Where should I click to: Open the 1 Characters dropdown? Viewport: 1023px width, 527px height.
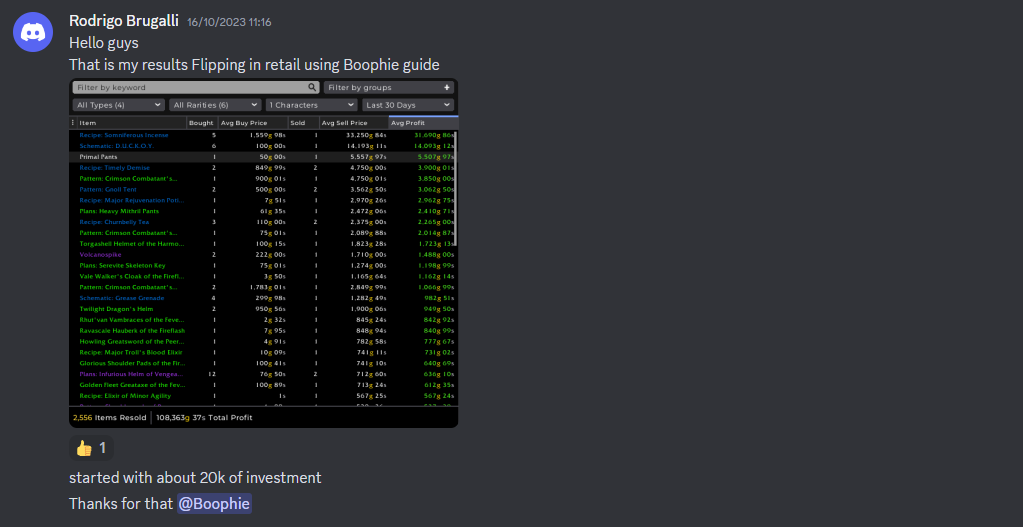[x=312, y=105]
